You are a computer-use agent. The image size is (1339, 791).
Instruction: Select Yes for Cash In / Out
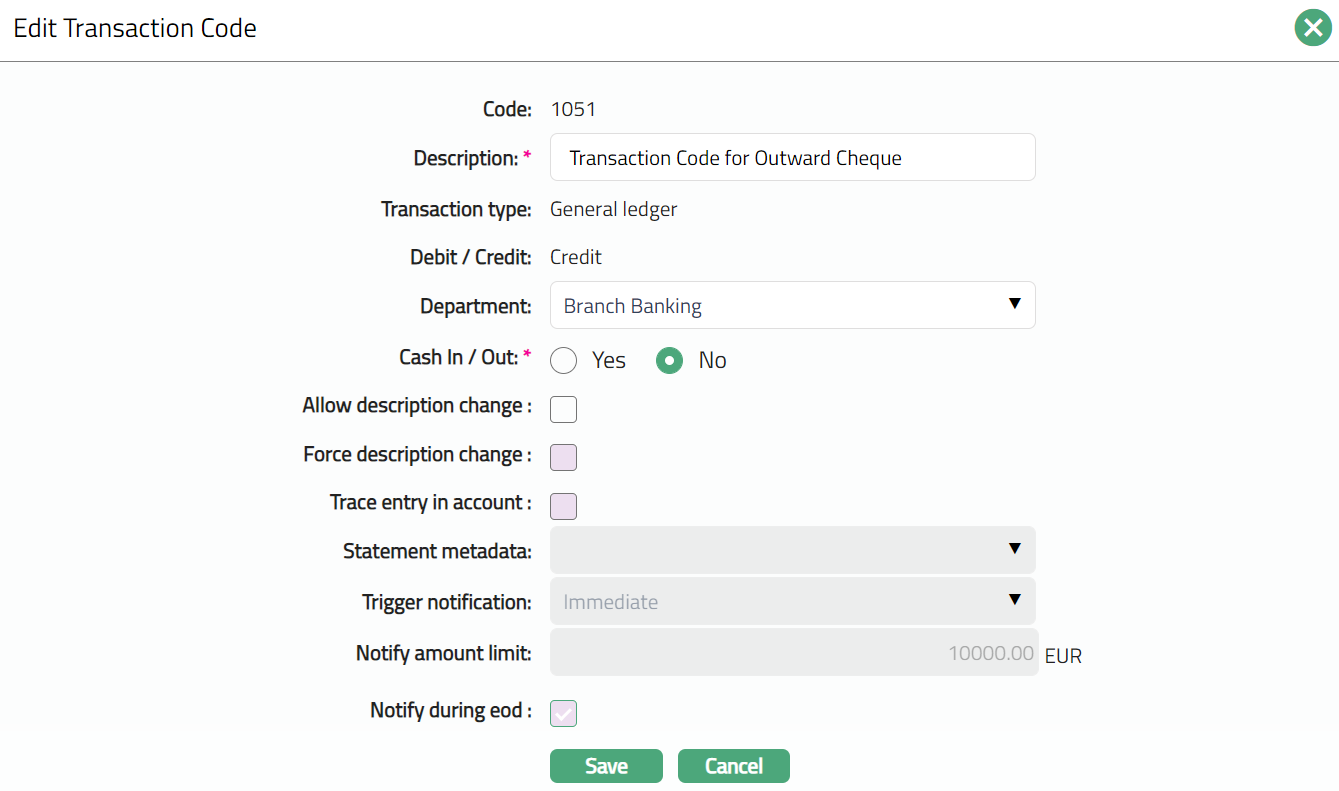point(564,360)
